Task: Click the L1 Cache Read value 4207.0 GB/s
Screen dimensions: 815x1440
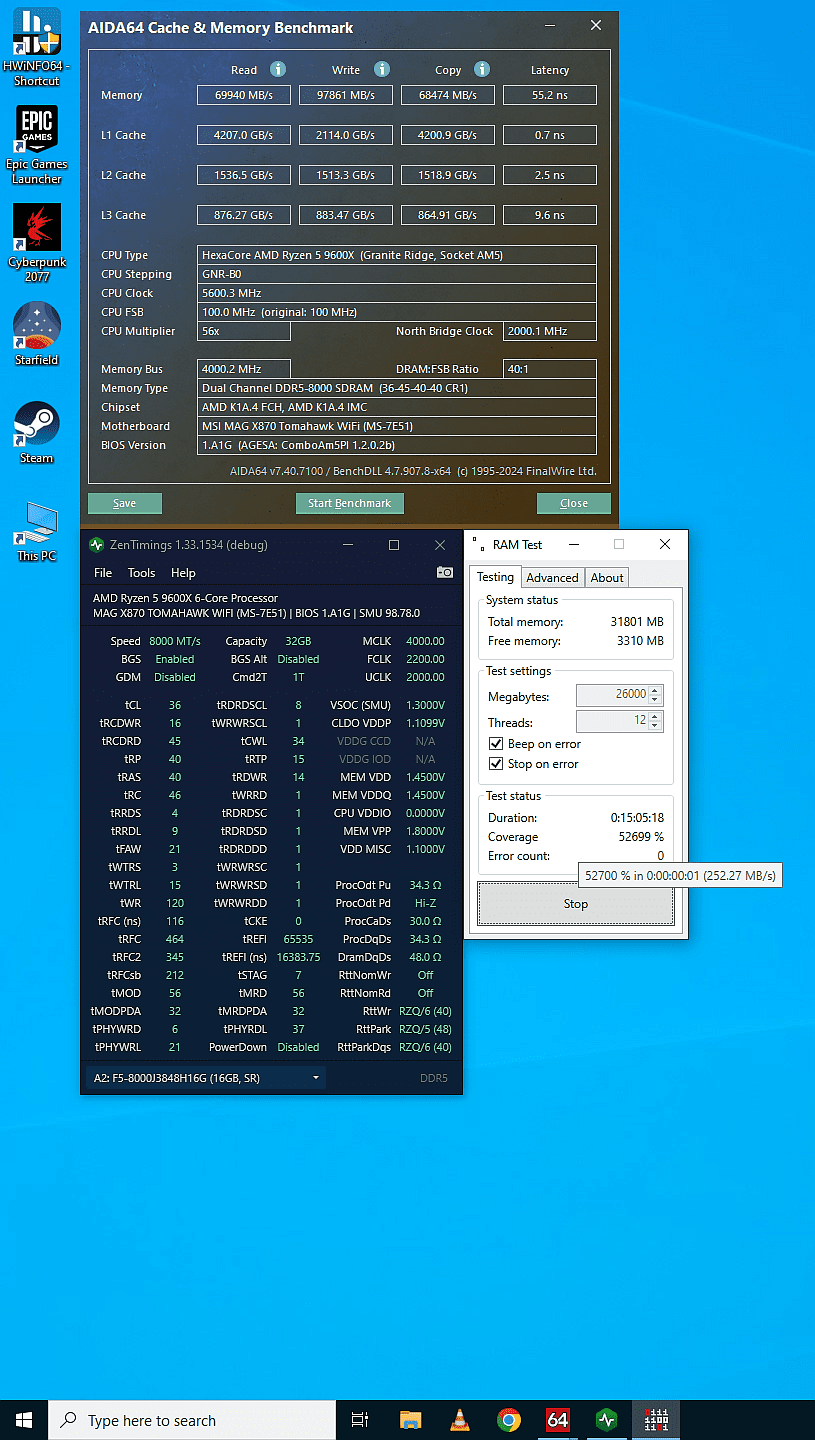Action: [244, 135]
